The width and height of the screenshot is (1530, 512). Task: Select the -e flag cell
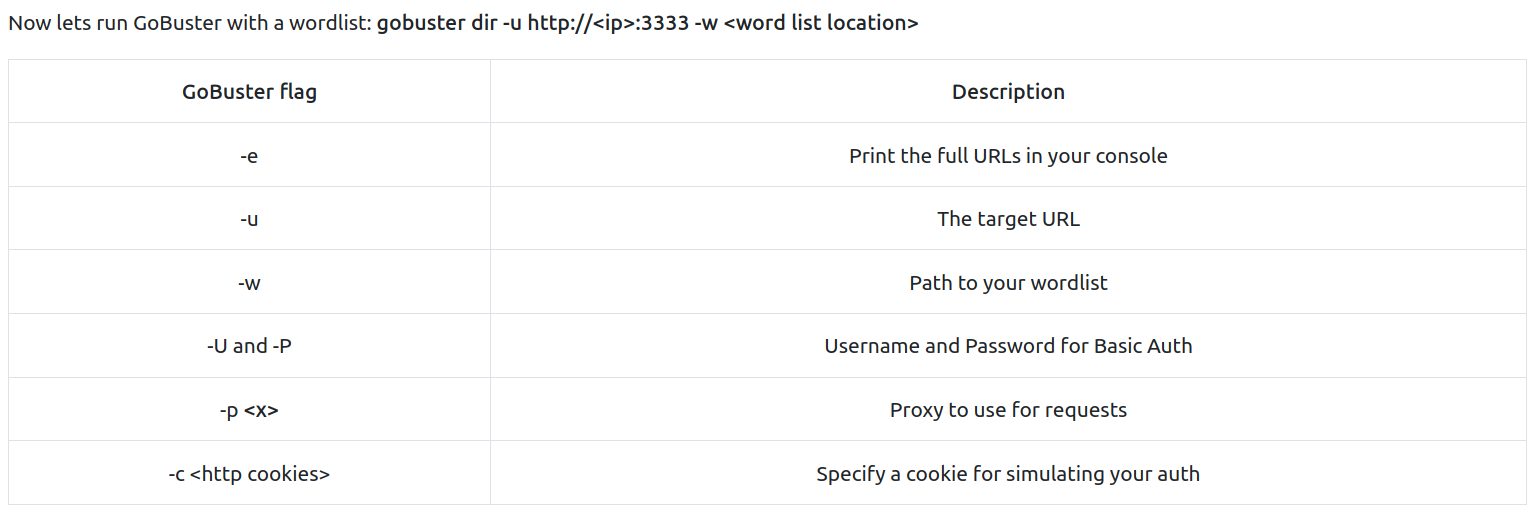249,156
